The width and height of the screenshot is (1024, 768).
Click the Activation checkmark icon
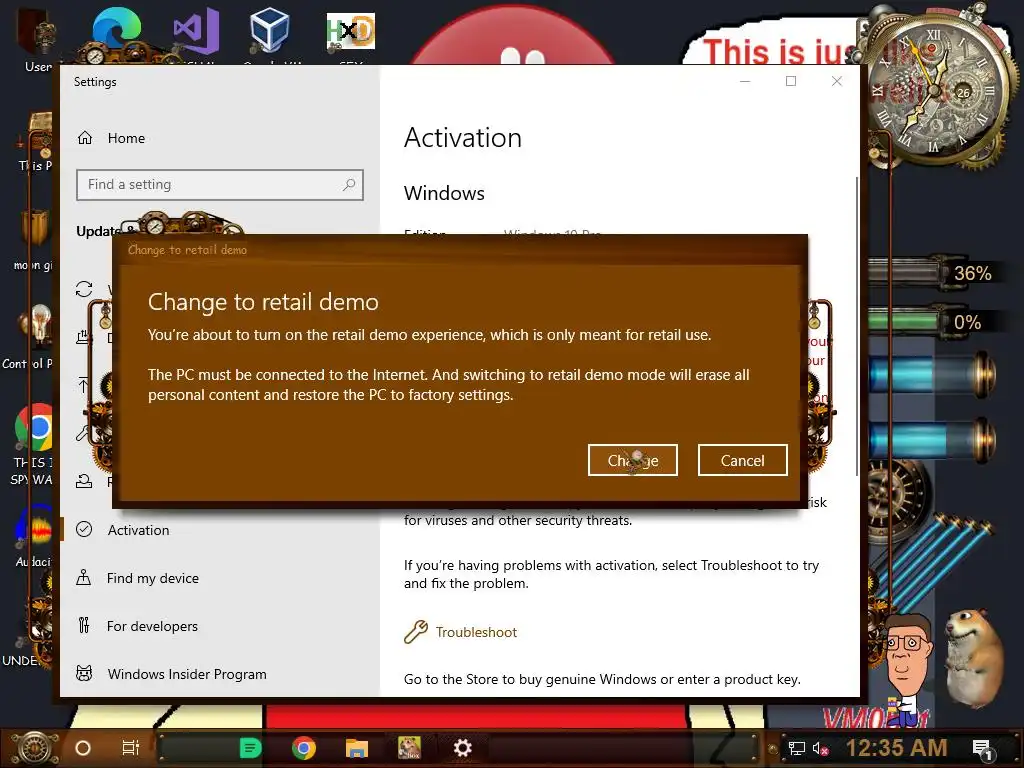click(84, 529)
